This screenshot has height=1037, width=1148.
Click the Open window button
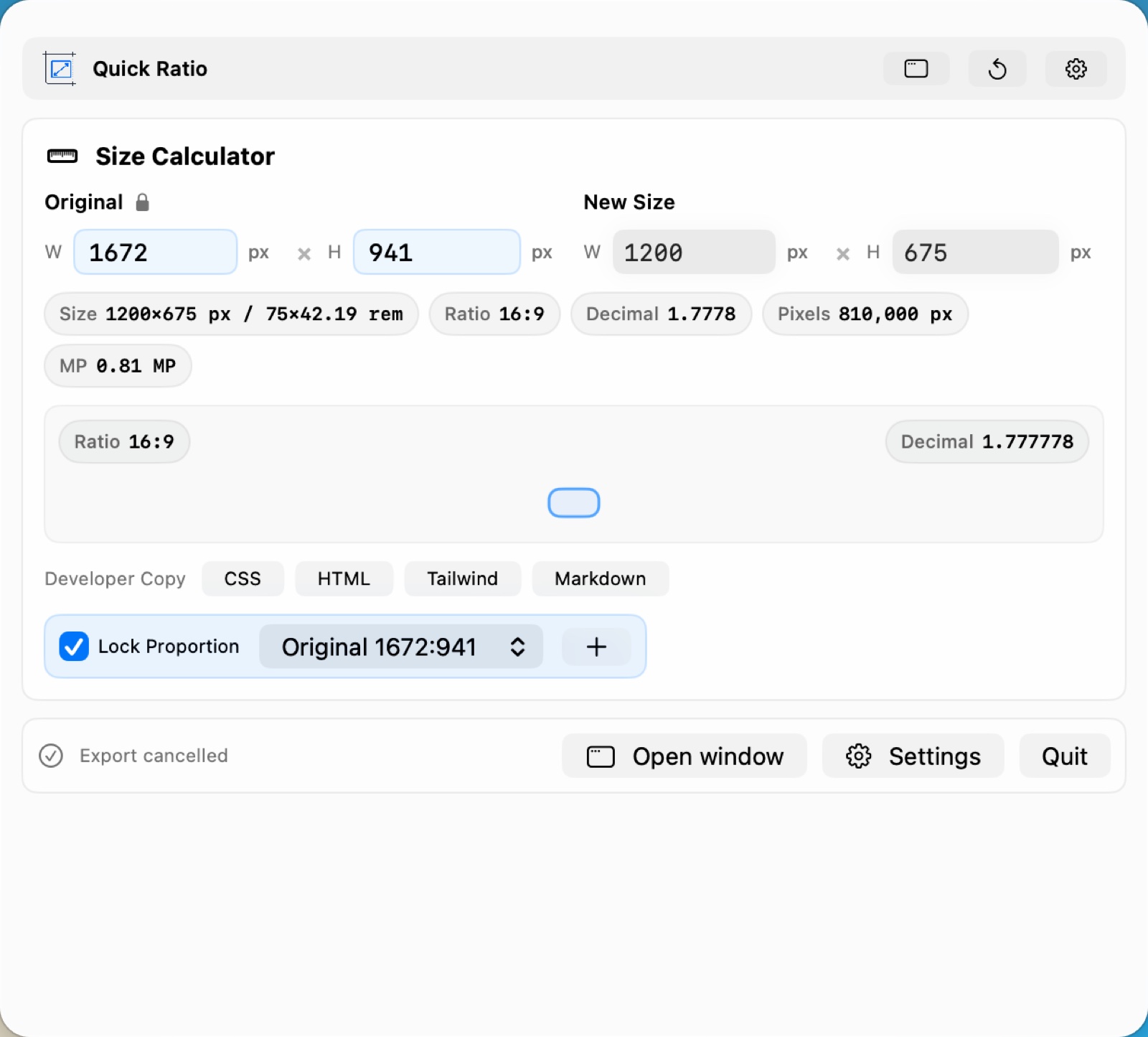click(x=684, y=756)
